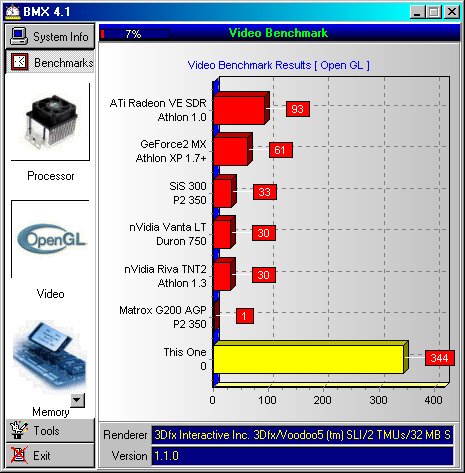
Task: Click the Version 1.1.0 field
Action: coord(302,456)
